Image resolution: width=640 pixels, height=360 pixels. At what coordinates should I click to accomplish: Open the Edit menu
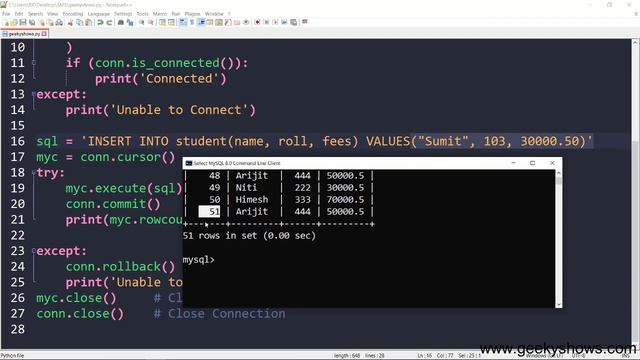pyautogui.click(x=19, y=14)
